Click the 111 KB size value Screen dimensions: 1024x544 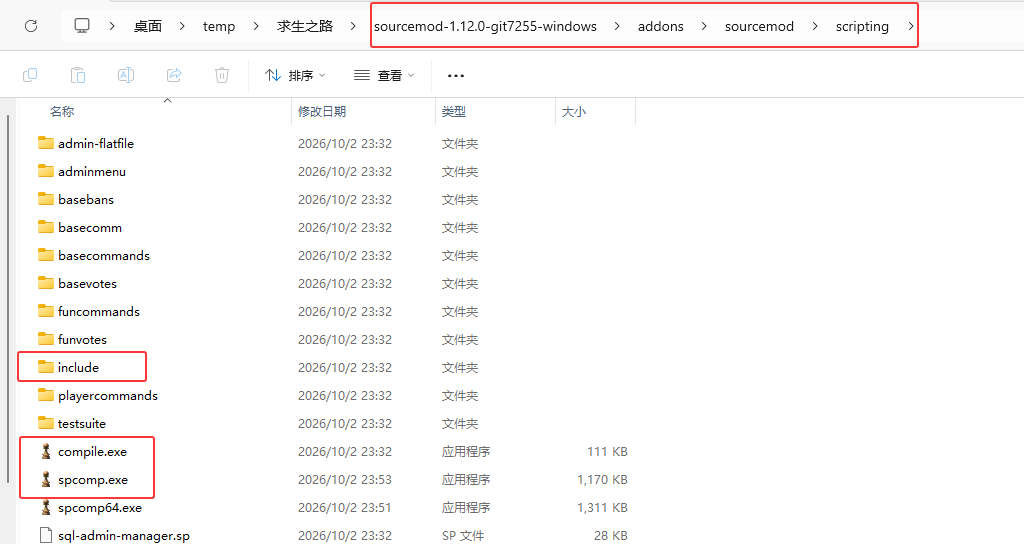607,451
